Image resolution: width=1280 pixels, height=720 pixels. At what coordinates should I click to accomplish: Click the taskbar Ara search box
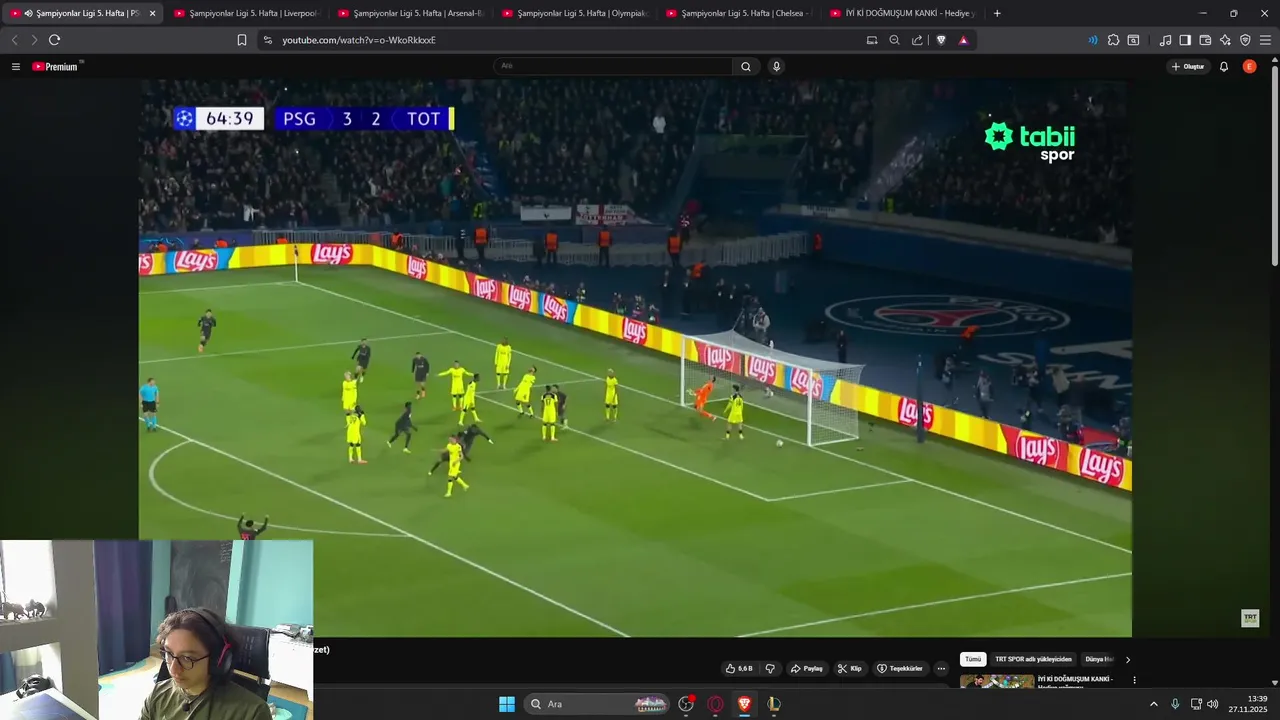pyautogui.click(x=597, y=704)
